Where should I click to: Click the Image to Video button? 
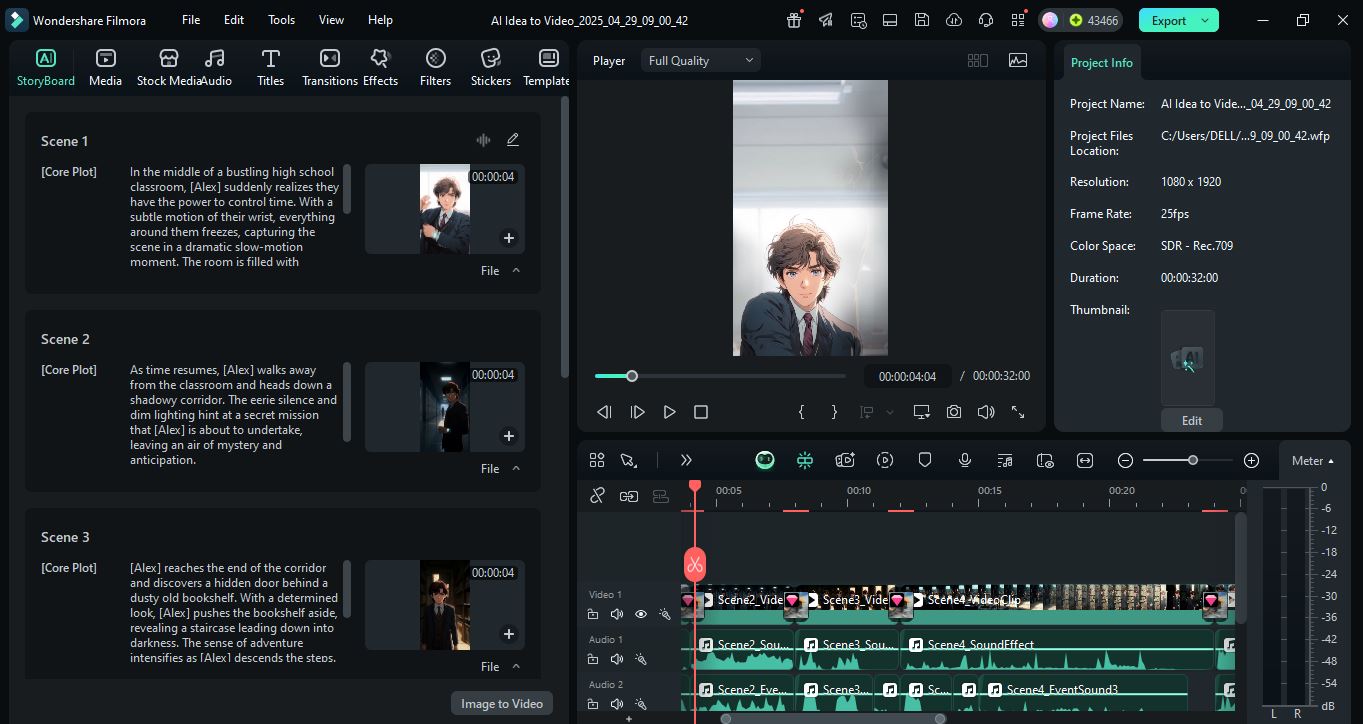502,703
